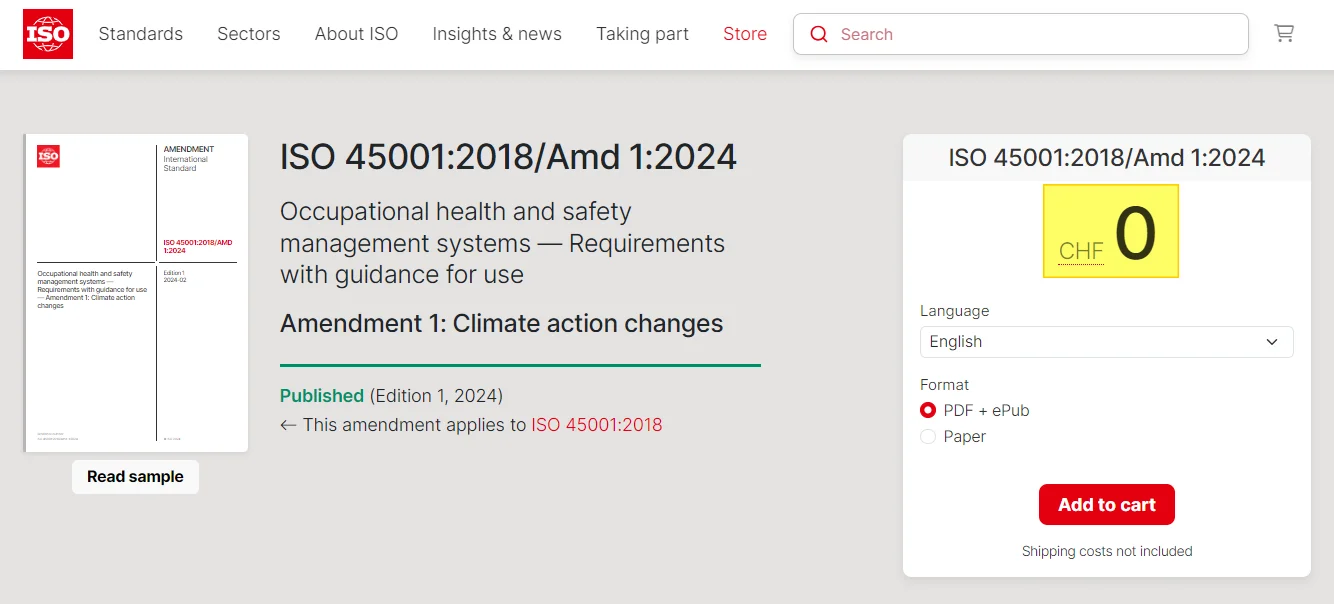Image resolution: width=1334 pixels, height=604 pixels.
Task: Open the About ISO menu
Action: click(x=356, y=33)
